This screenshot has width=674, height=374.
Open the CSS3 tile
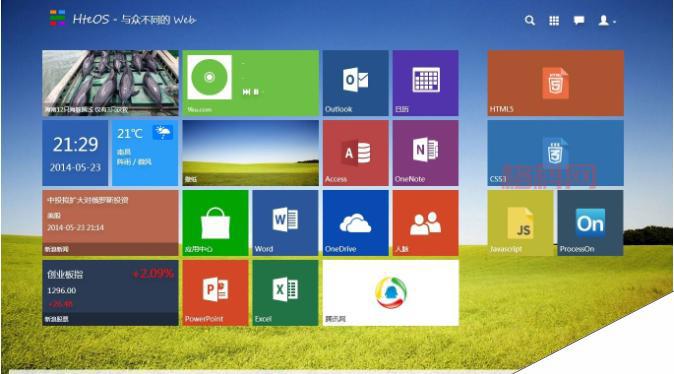tap(555, 153)
